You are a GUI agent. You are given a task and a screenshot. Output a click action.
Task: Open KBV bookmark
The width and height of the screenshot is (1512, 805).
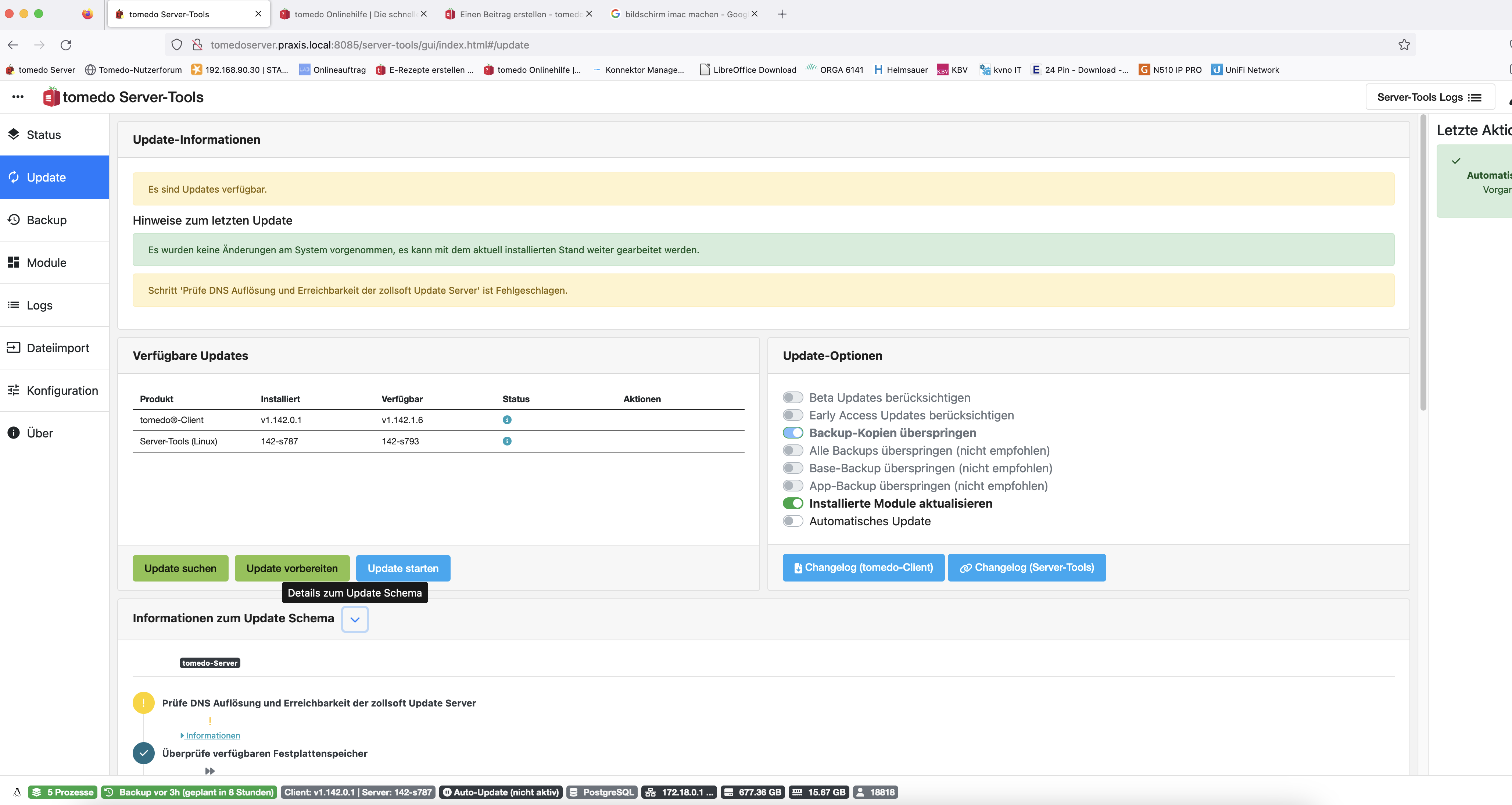(952, 69)
